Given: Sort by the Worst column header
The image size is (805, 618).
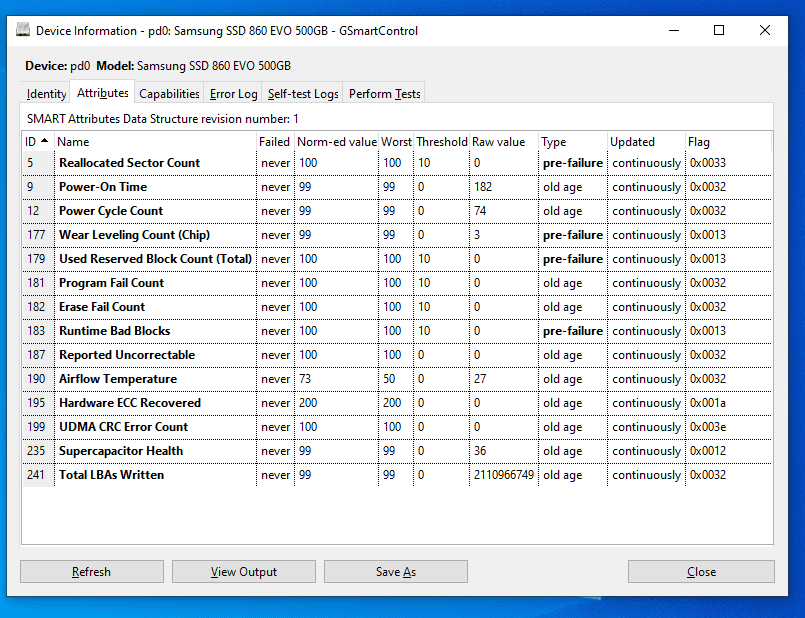Looking at the screenshot, I should (x=396, y=142).
